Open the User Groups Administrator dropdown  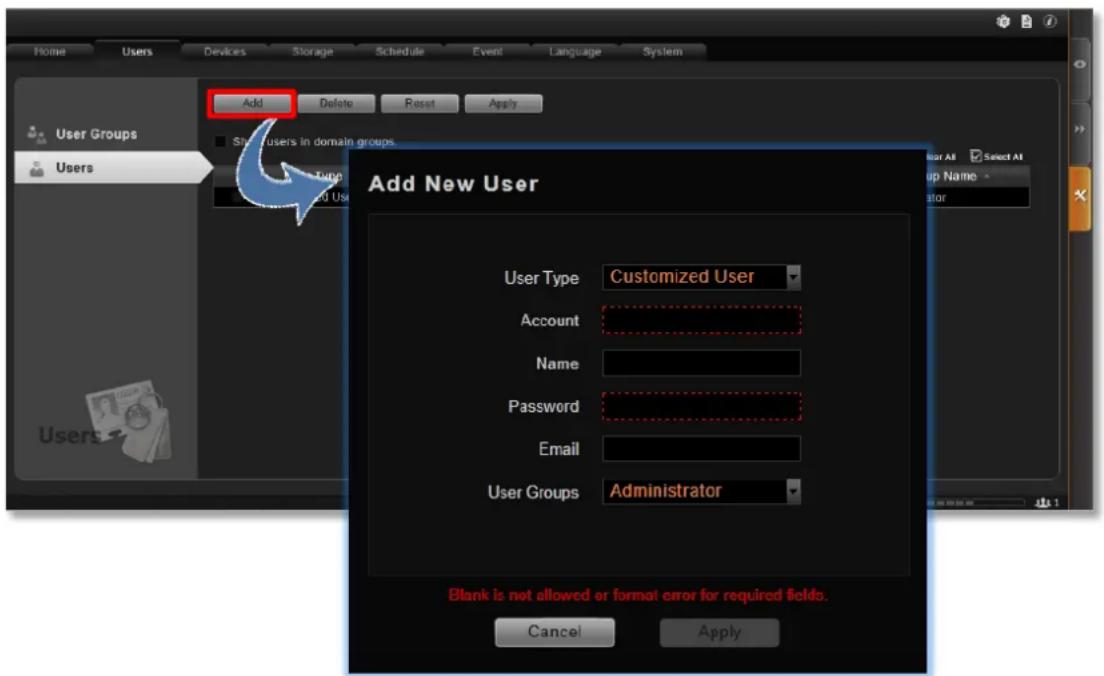click(701, 491)
